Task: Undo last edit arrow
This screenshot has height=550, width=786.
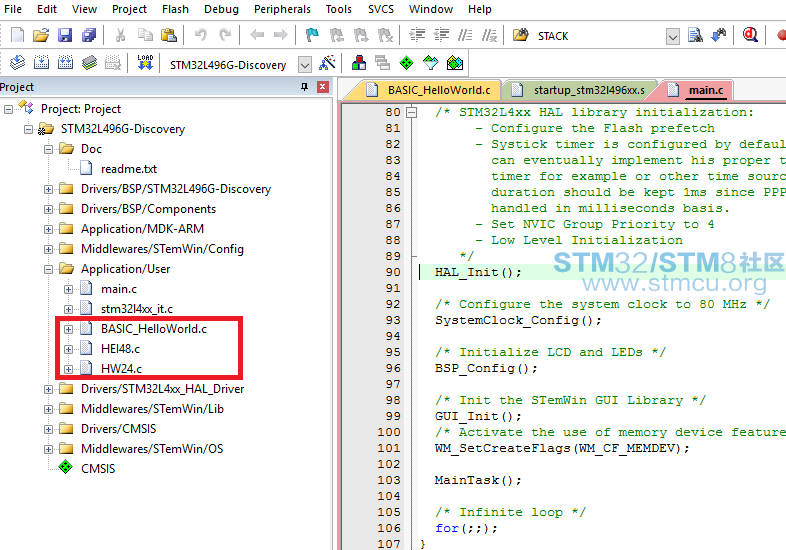Action: click(x=201, y=35)
